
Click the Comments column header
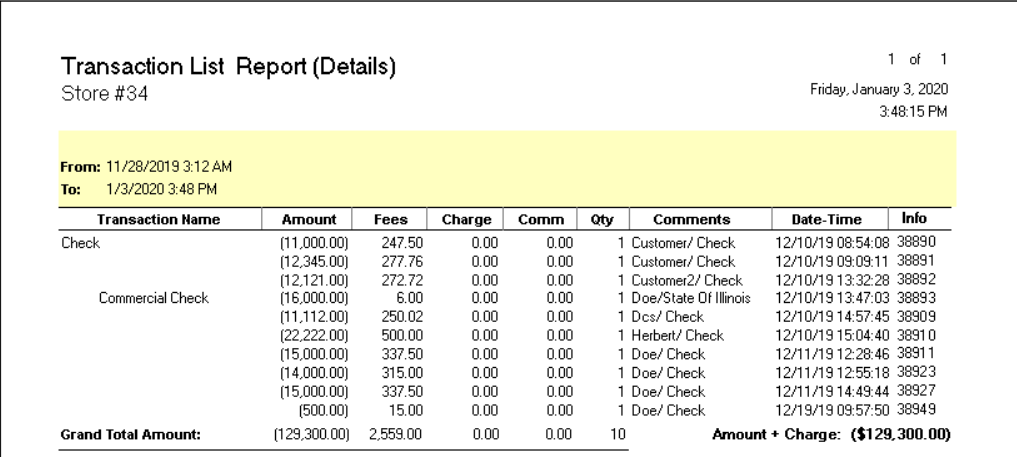[691, 220]
